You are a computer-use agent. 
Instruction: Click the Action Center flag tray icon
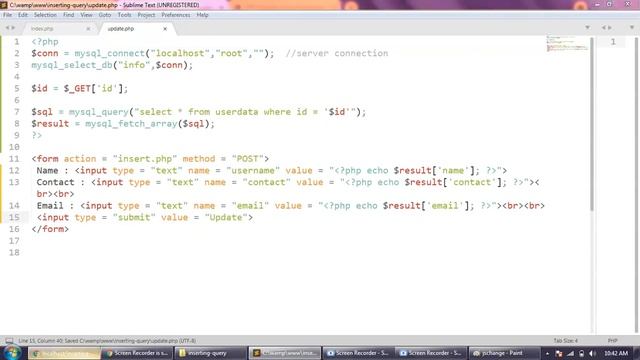coord(559,353)
